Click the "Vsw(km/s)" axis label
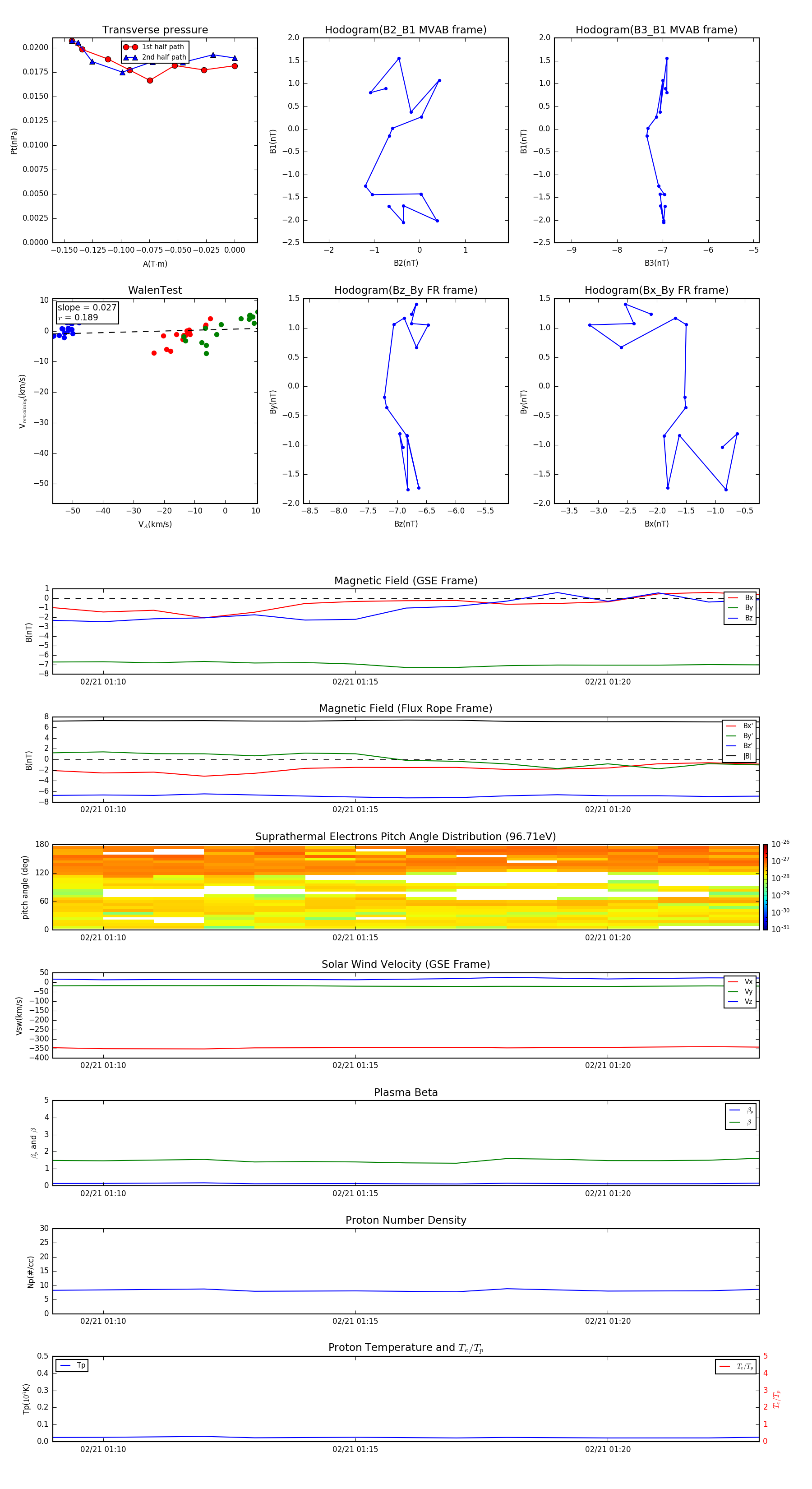 click(19, 1016)
